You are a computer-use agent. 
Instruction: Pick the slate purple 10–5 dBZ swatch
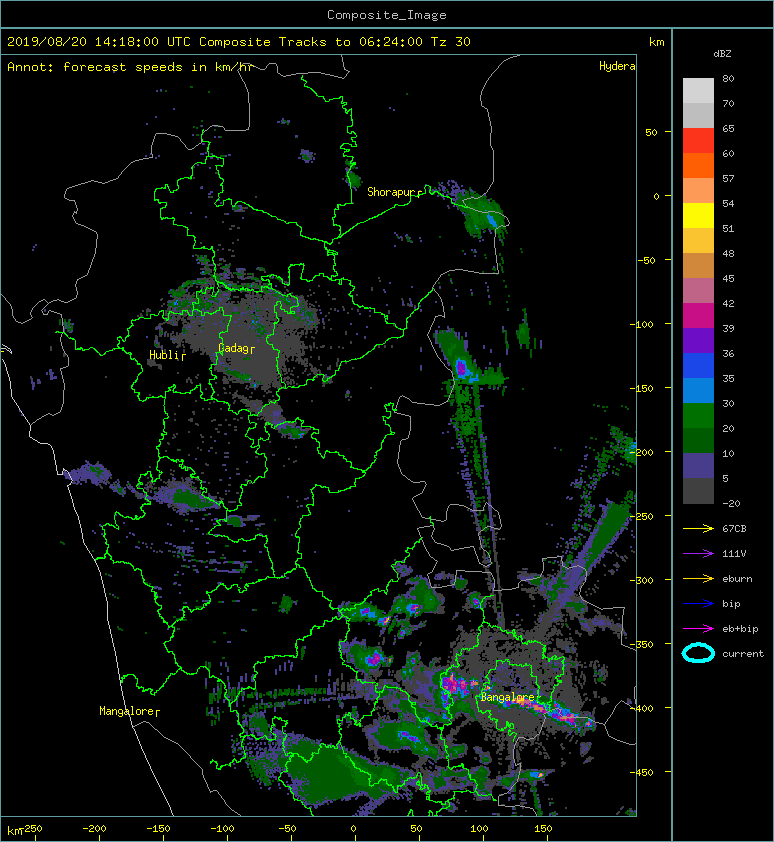click(698, 466)
